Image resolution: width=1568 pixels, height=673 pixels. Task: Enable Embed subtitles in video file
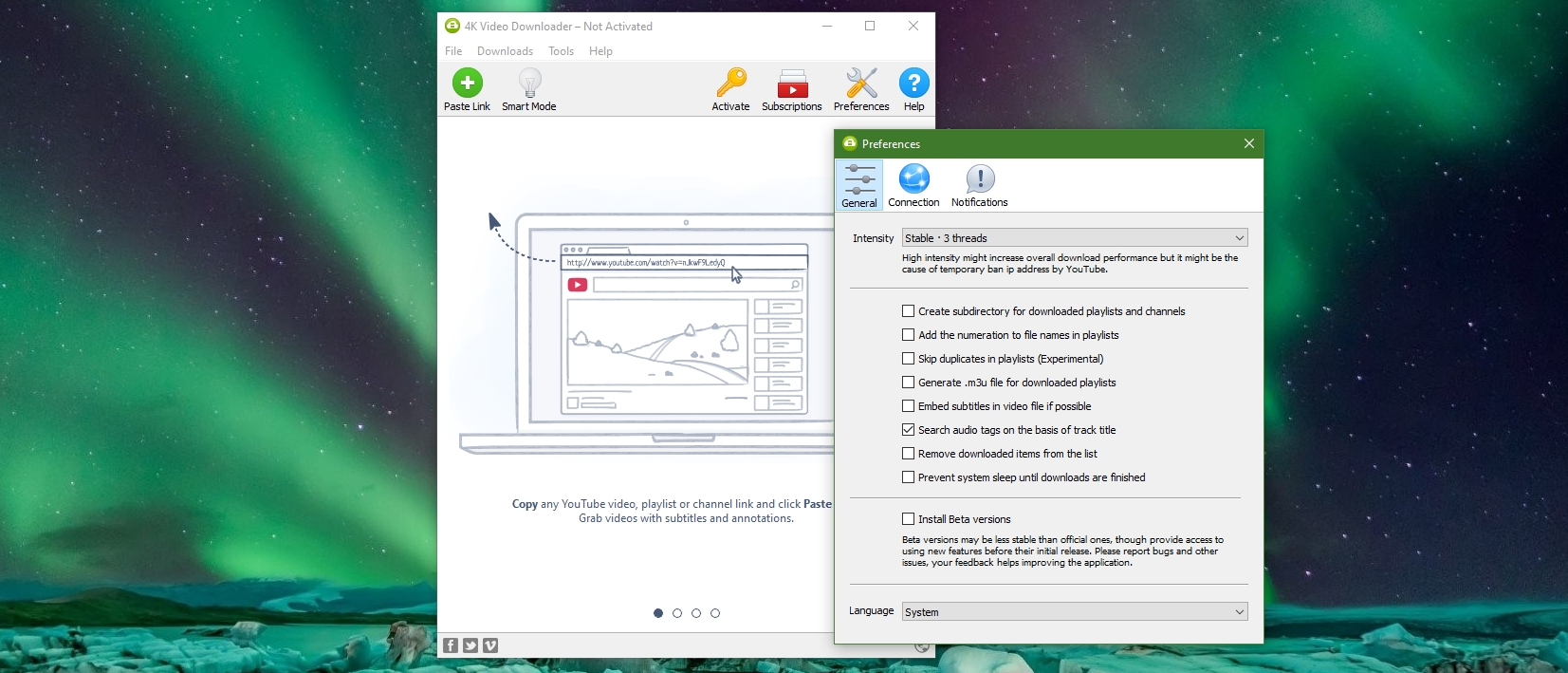click(x=908, y=406)
